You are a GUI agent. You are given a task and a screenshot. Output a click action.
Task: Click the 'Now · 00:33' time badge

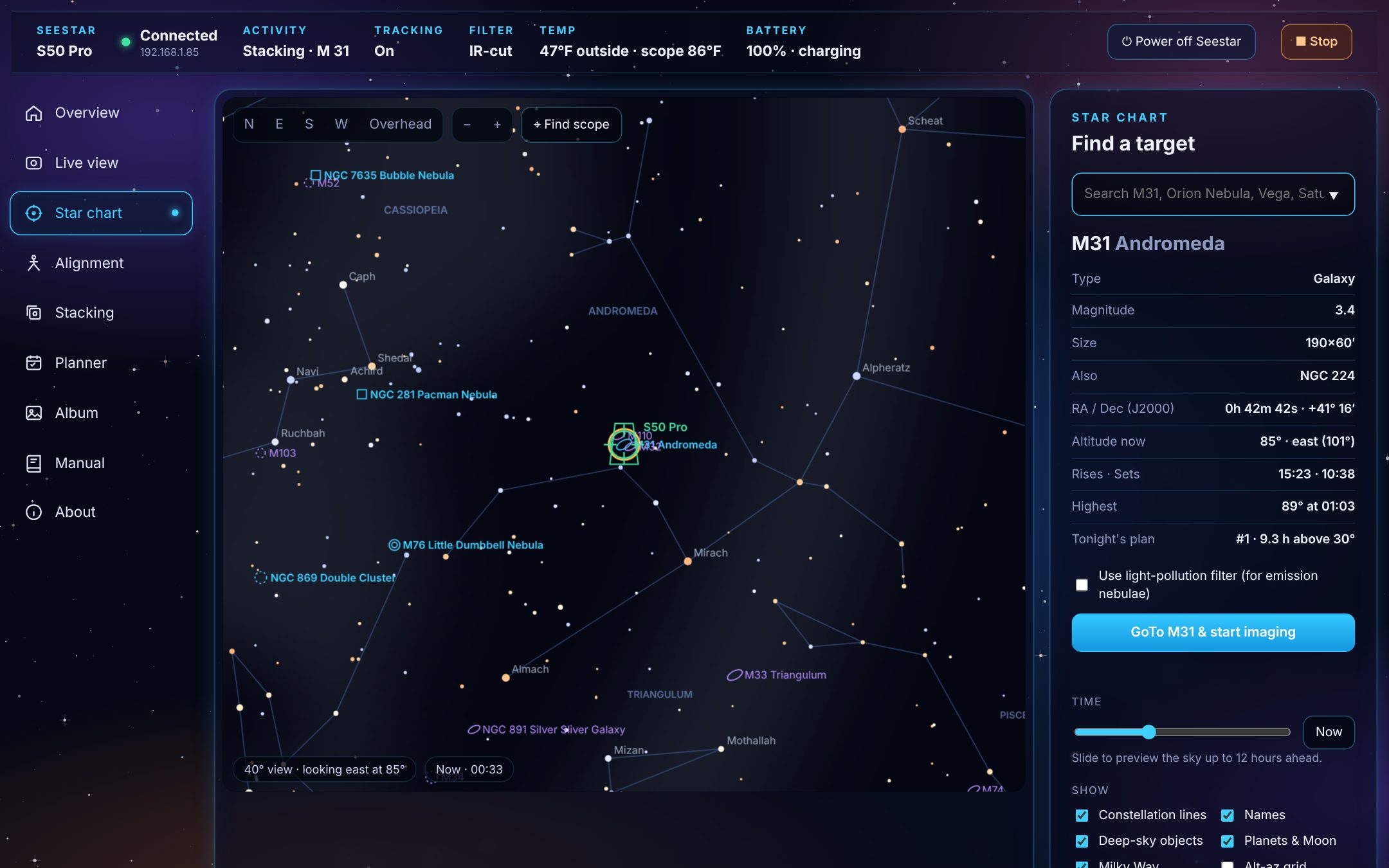coord(469,769)
